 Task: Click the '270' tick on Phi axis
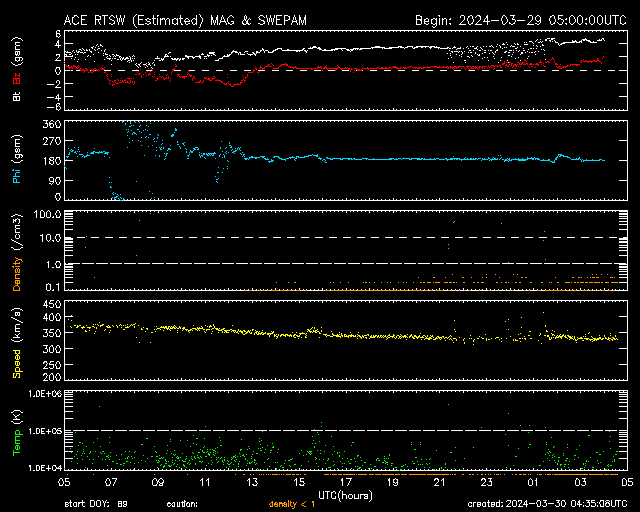pos(52,142)
